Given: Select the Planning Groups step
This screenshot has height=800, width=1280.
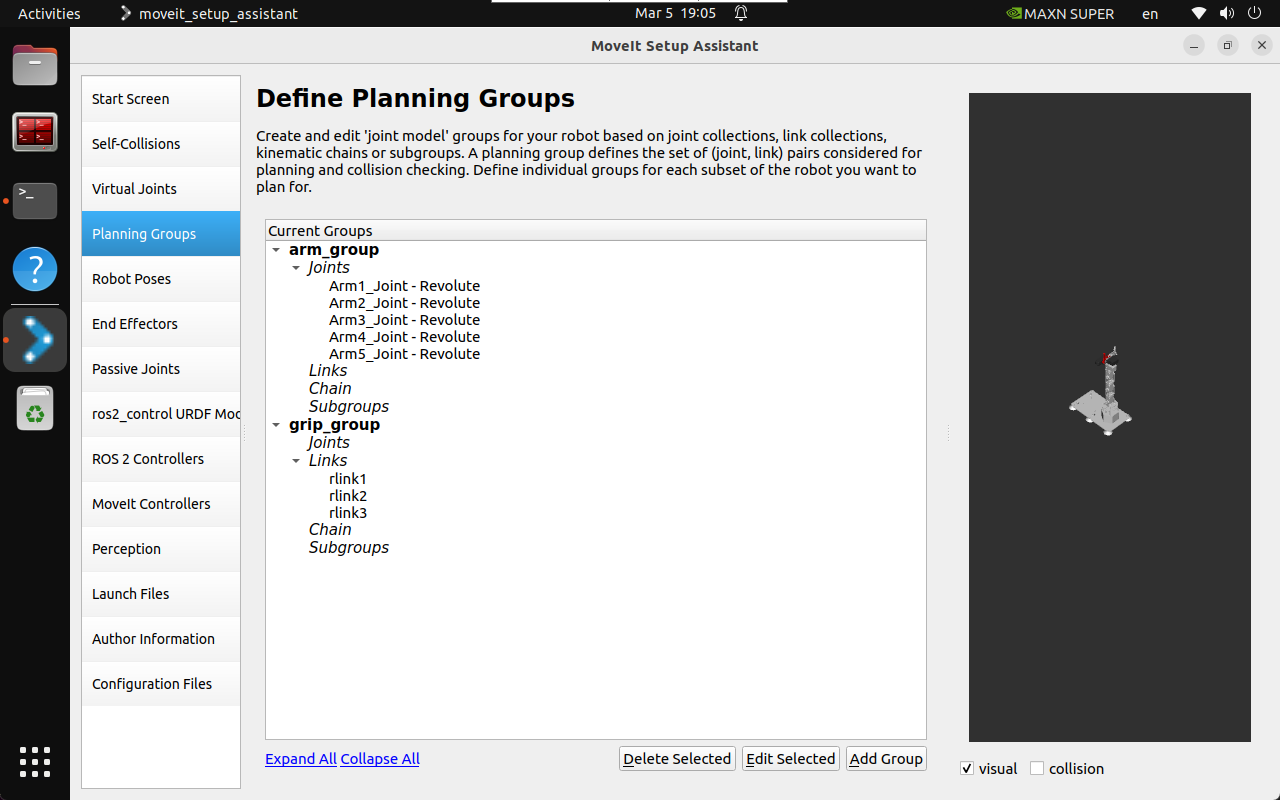Looking at the screenshot, I should (161, 234).
